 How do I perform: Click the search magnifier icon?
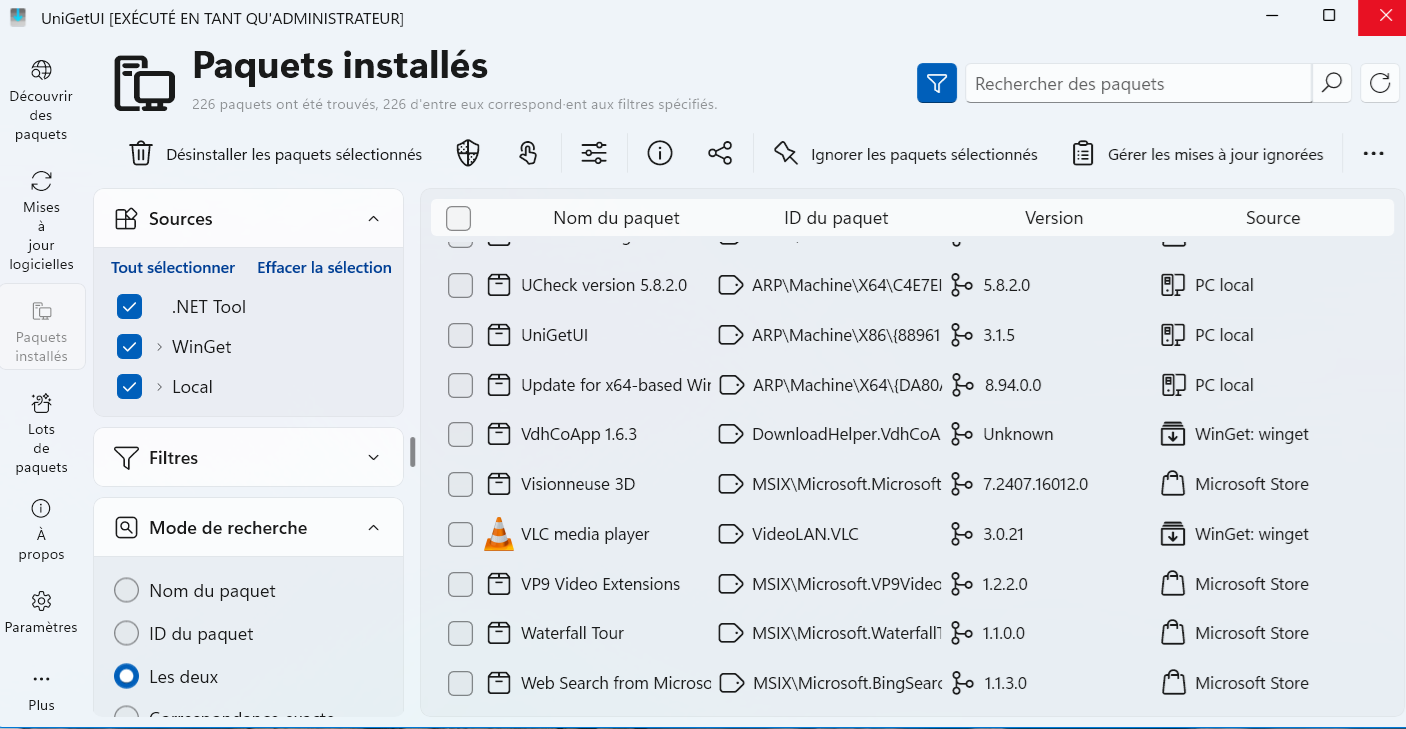pyautogui.click(x=1332, y=83)
